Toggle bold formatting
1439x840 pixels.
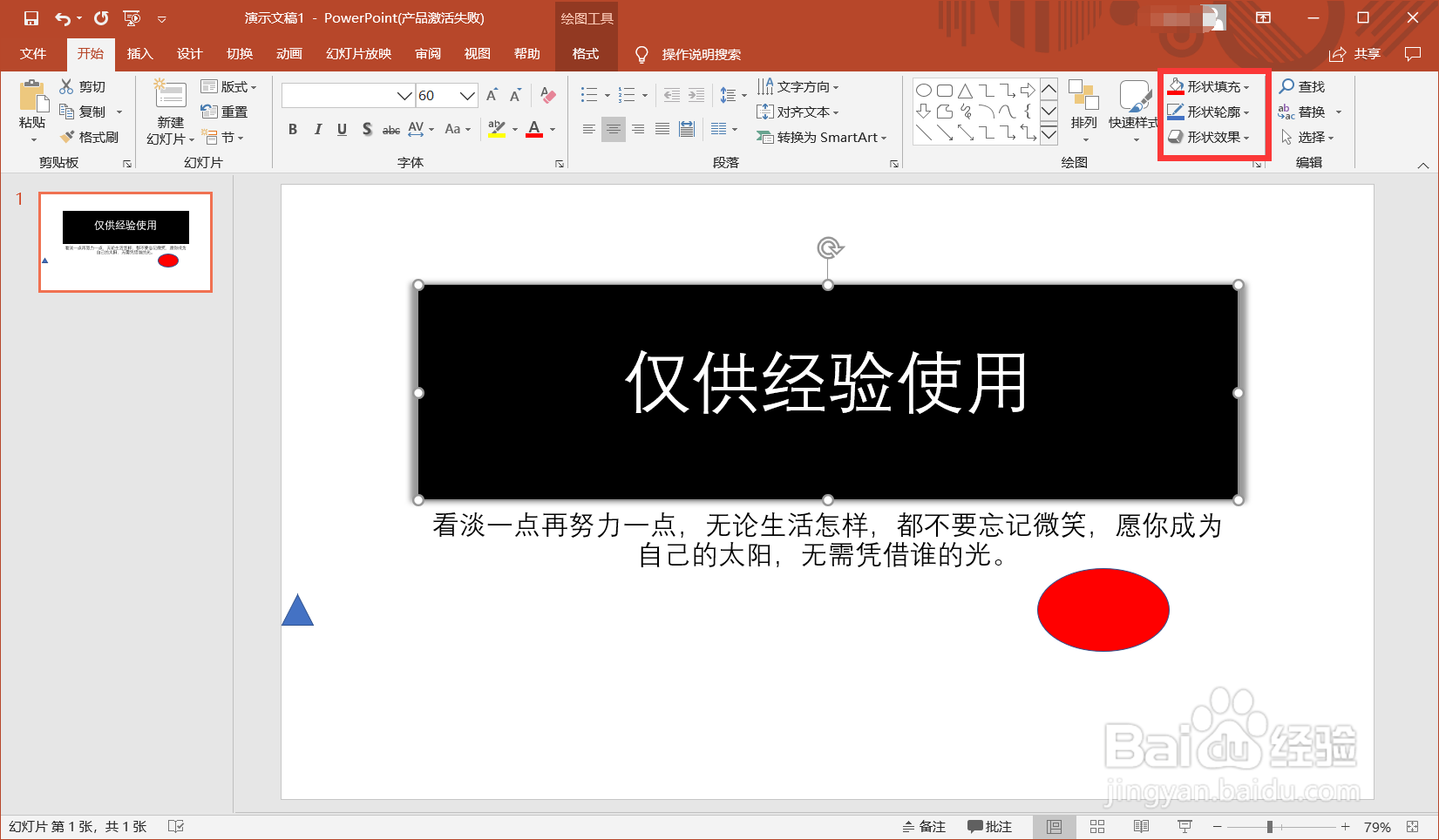click(293, 129)
